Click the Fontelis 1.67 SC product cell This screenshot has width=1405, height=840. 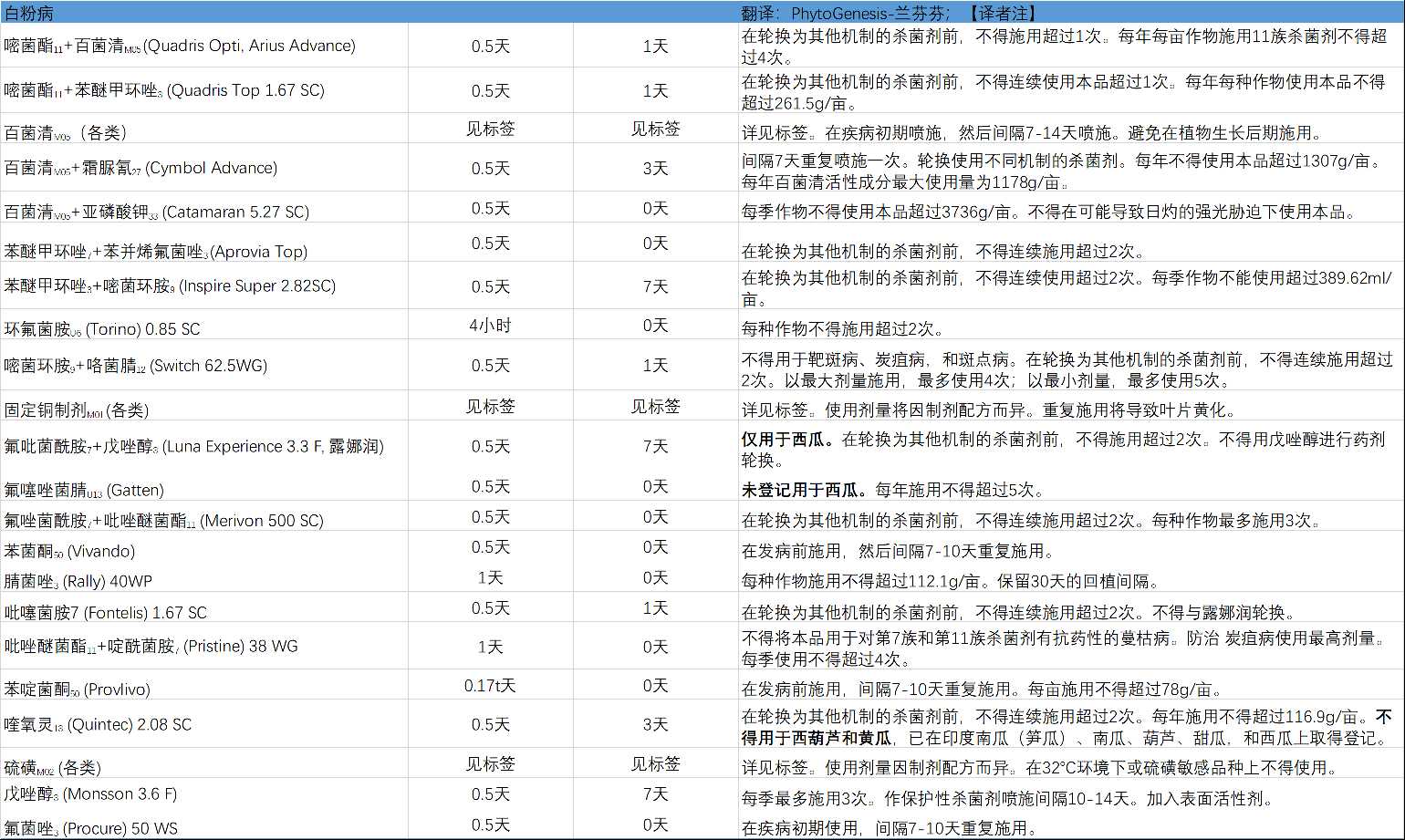tap(204, 608)
